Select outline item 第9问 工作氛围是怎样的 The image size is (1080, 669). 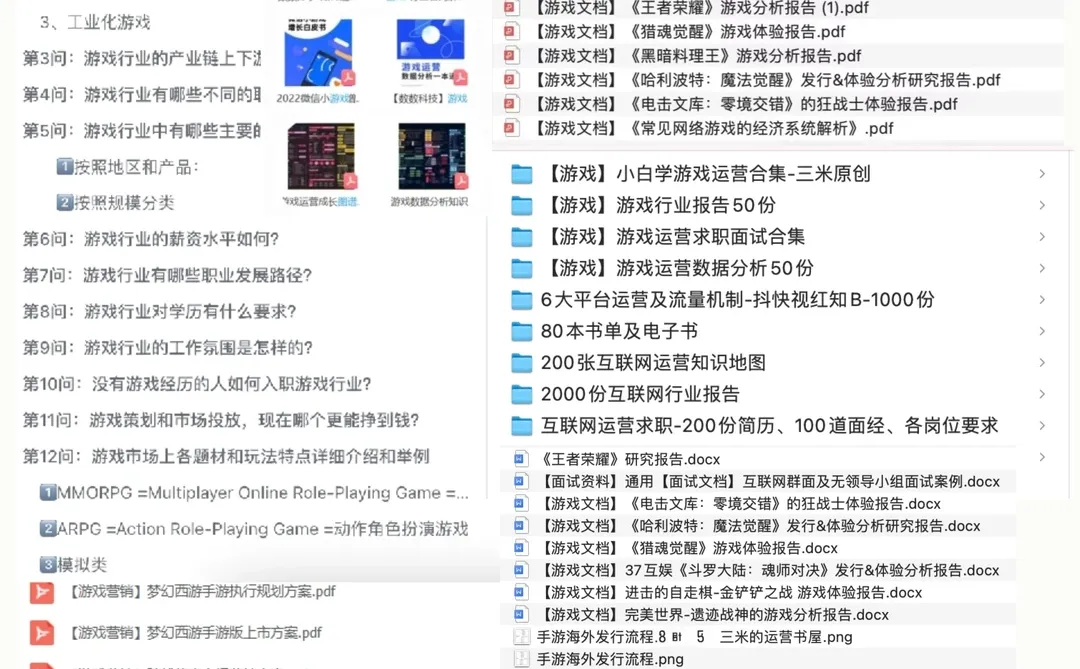coord(167,348)
